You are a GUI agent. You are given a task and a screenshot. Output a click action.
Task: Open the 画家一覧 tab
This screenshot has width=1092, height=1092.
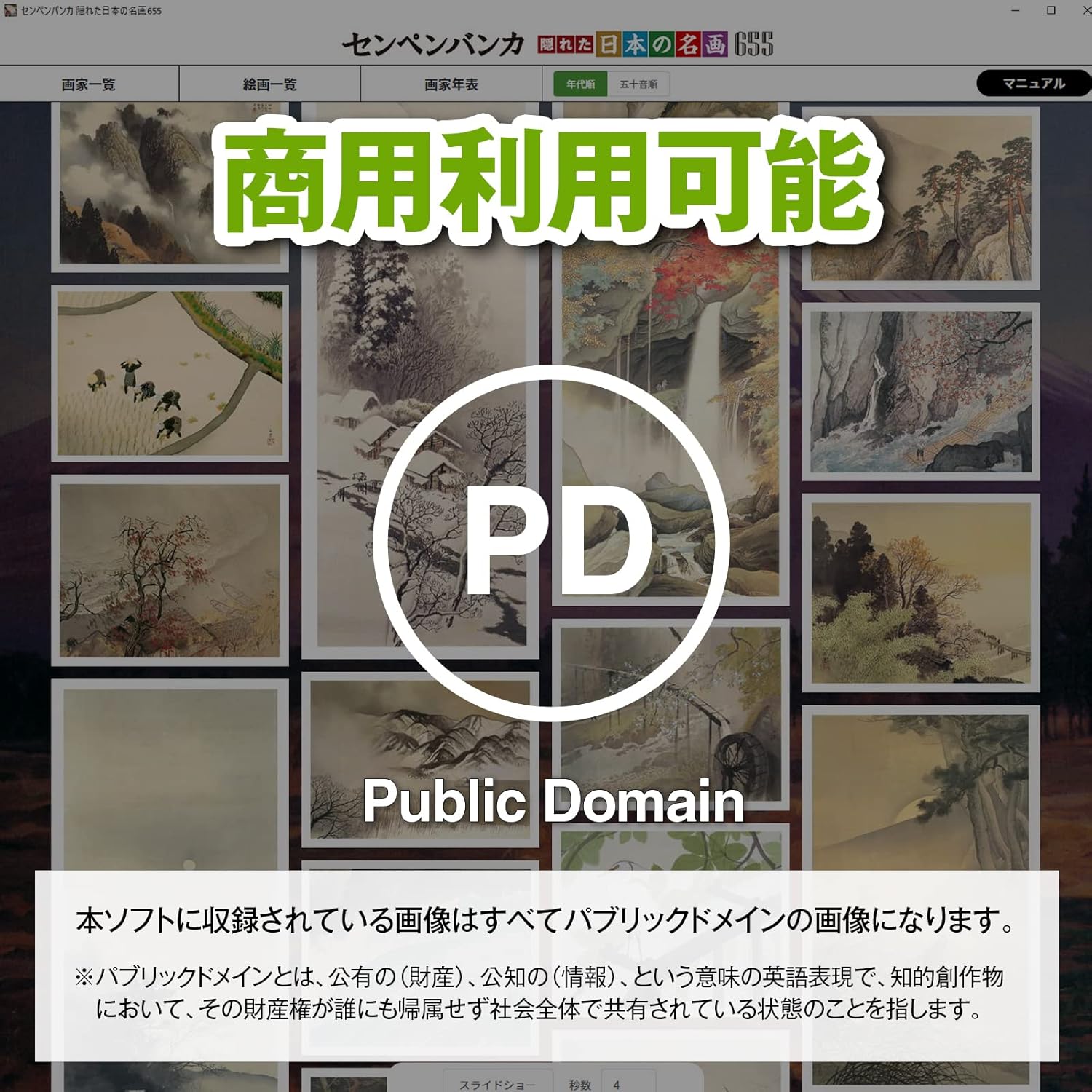pyautogui.click(x=89, y=84)
